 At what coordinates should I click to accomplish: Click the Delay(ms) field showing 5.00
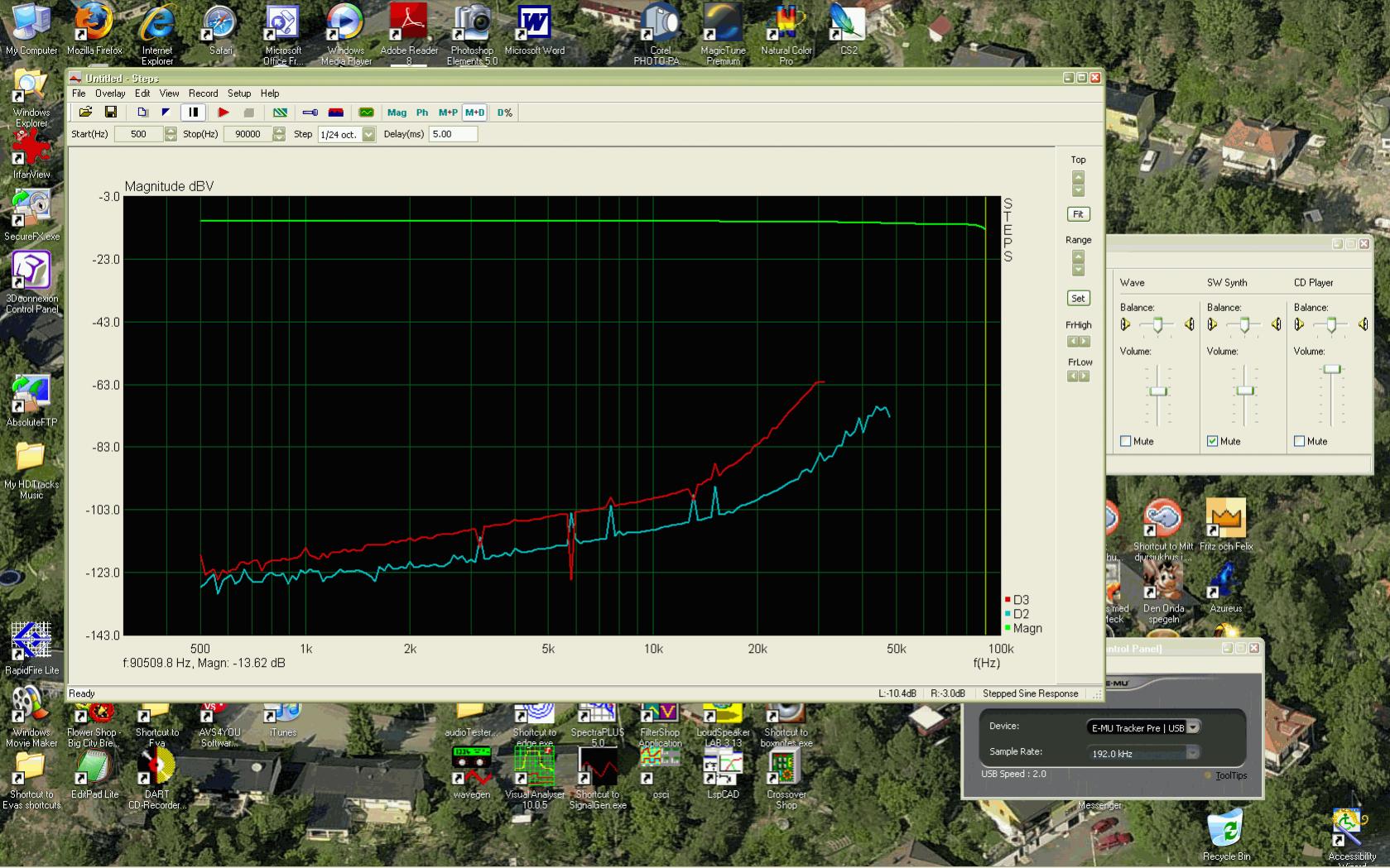click(453, 134)
